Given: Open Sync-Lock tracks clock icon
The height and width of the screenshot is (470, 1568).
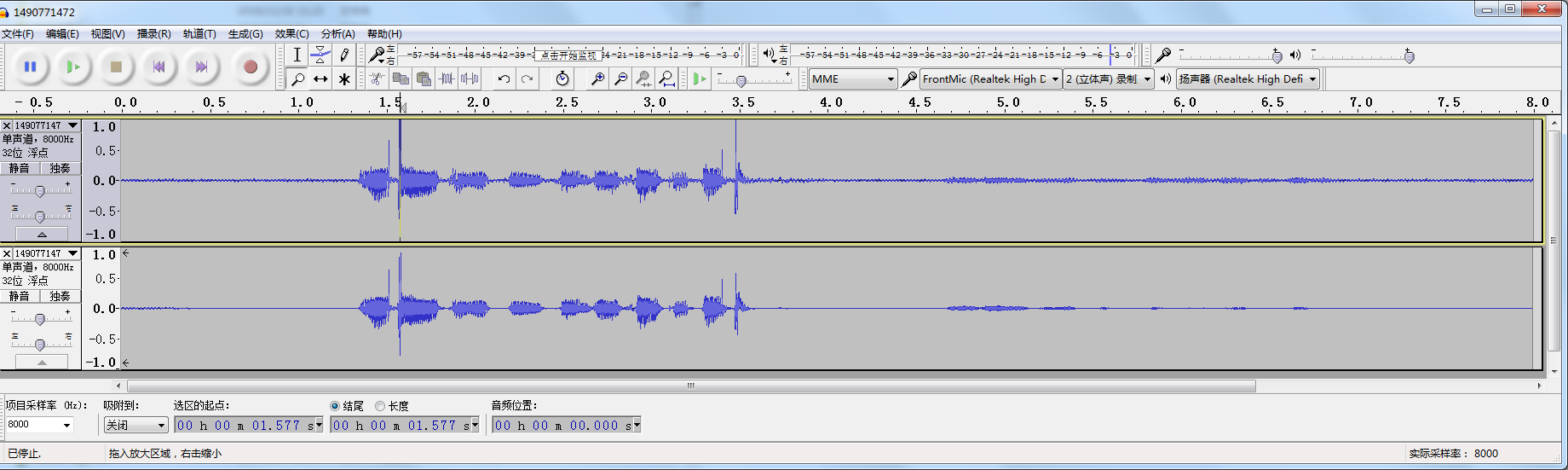Looking at the screenshot, I should tap(562, 79).
